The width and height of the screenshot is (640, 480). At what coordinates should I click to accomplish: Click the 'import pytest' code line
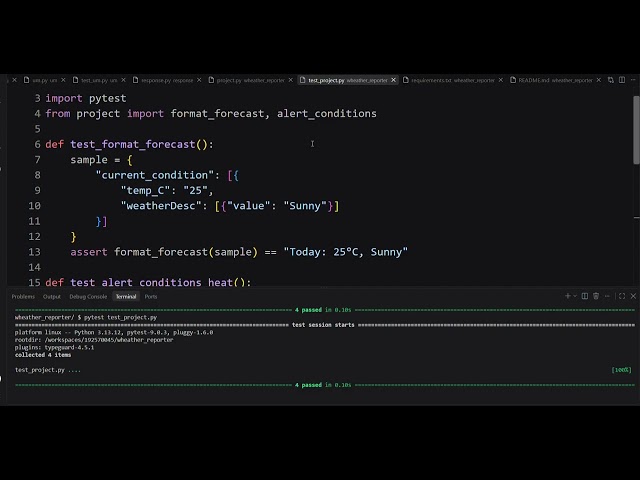(86, 98)
